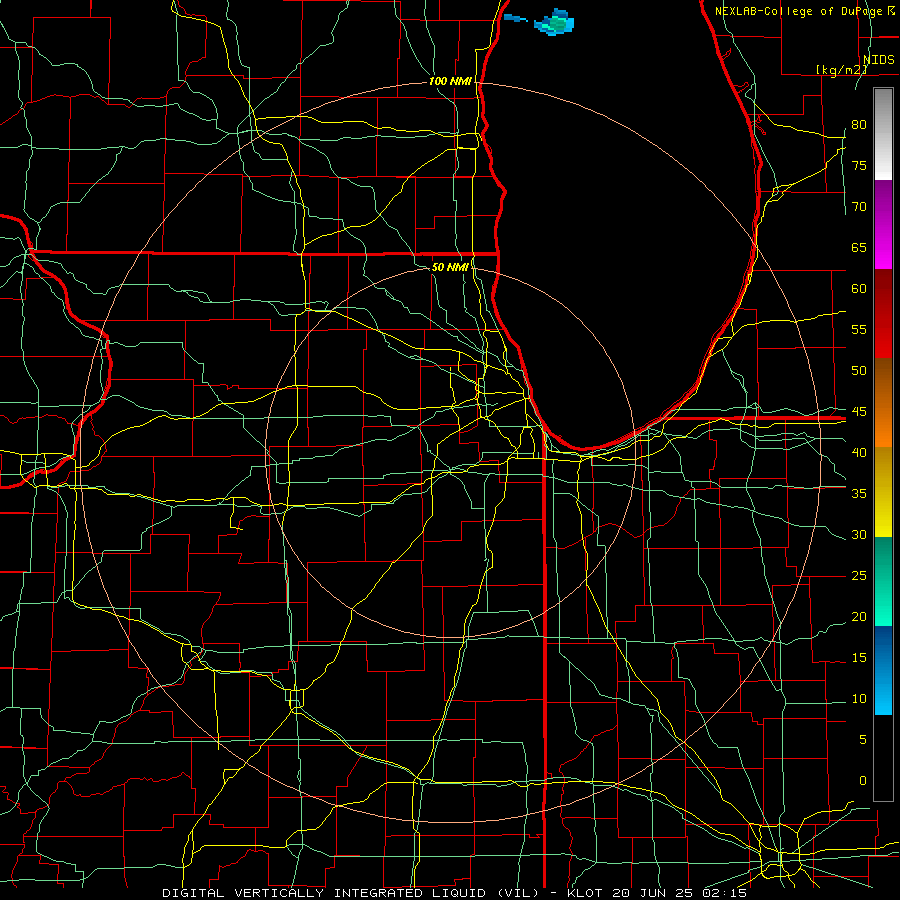The height and width of the screenshot is (900, 900).
Task: Click the 50 NMI range ring label
Action: coord(449,267)
